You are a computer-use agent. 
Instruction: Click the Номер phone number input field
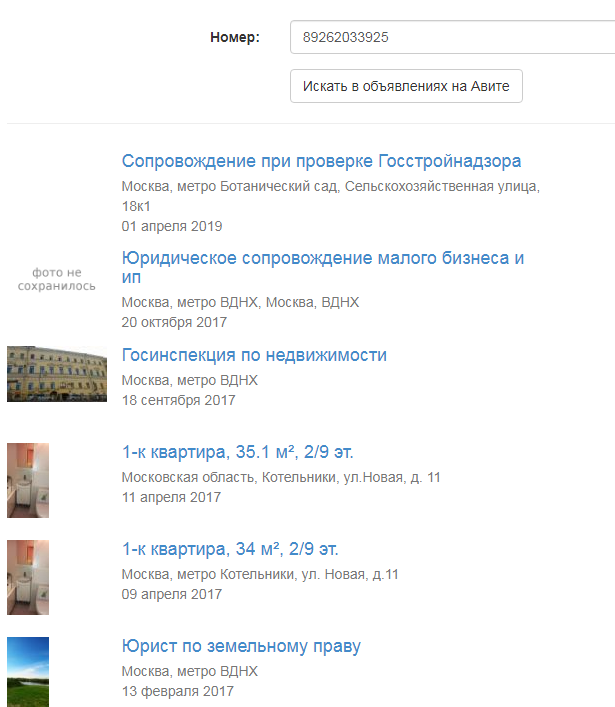[450, 38]
